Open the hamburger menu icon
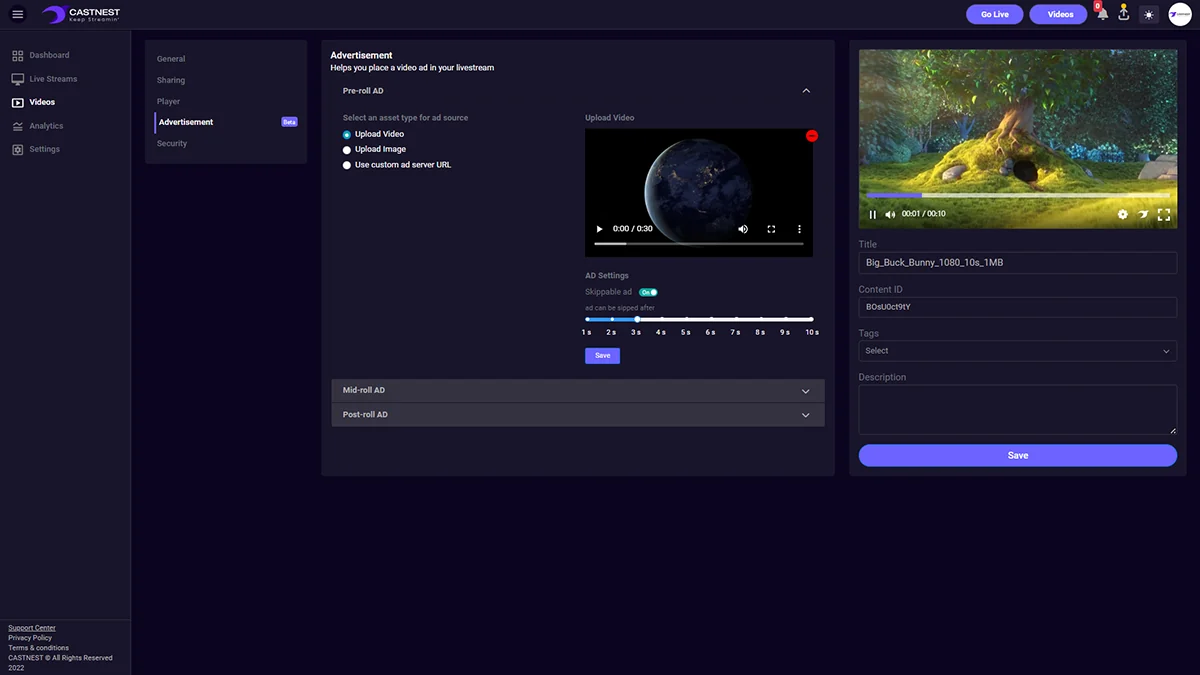This screenshot has width=1200, height=675. (17, 14)
